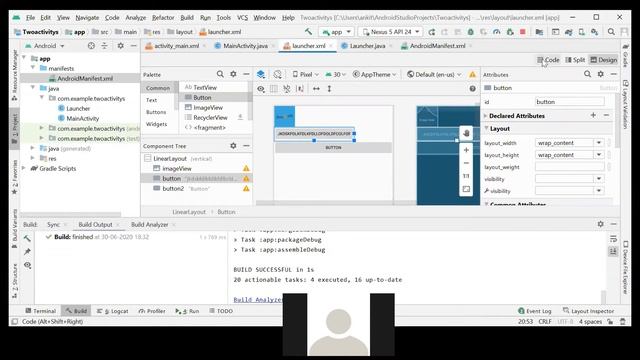
Task: Run the app with the green run icon
Action: tap(431, 32)
